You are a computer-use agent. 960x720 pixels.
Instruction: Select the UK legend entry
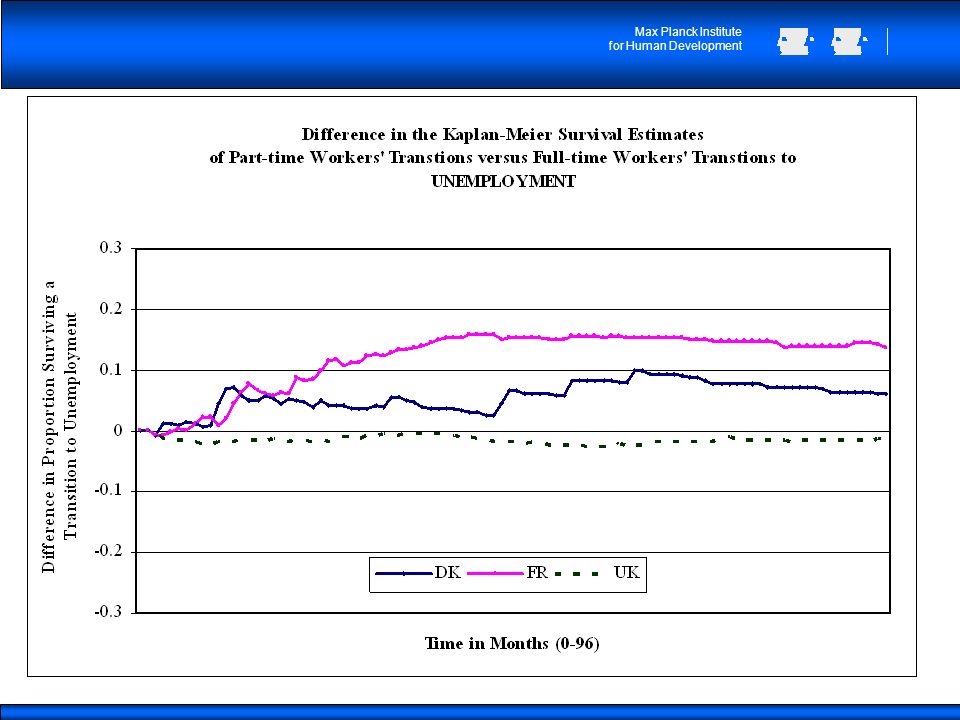(597, 573)
